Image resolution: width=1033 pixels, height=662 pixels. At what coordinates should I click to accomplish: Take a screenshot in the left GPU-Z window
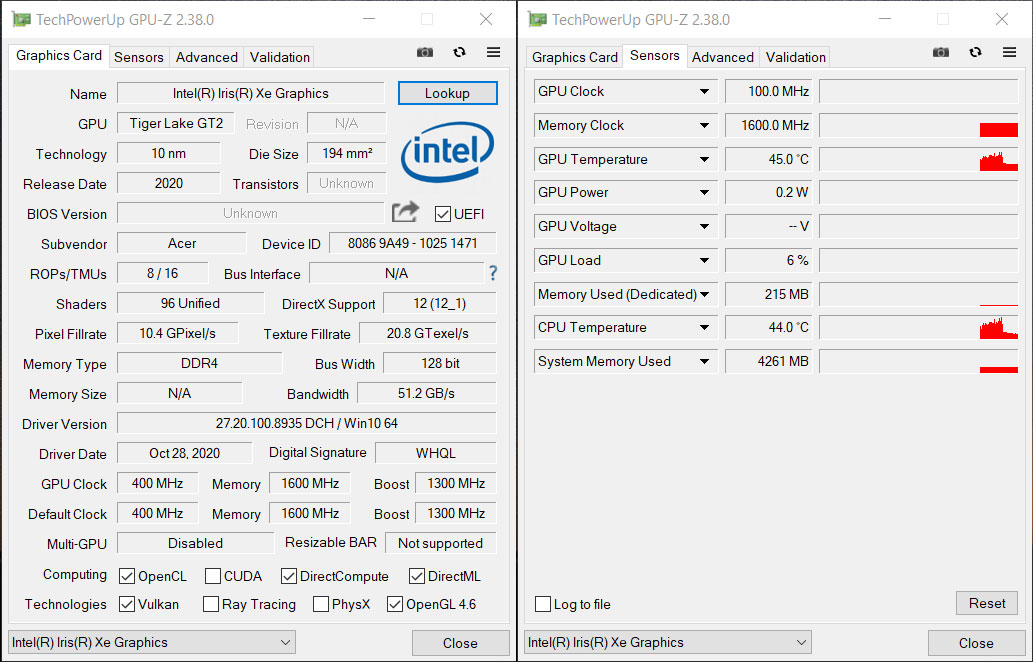tap(425, 52)
